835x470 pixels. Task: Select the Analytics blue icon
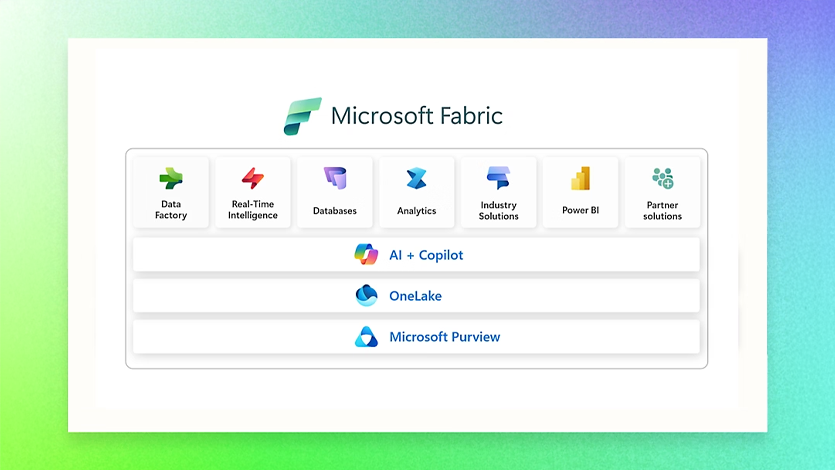click(x=416, y=179)
